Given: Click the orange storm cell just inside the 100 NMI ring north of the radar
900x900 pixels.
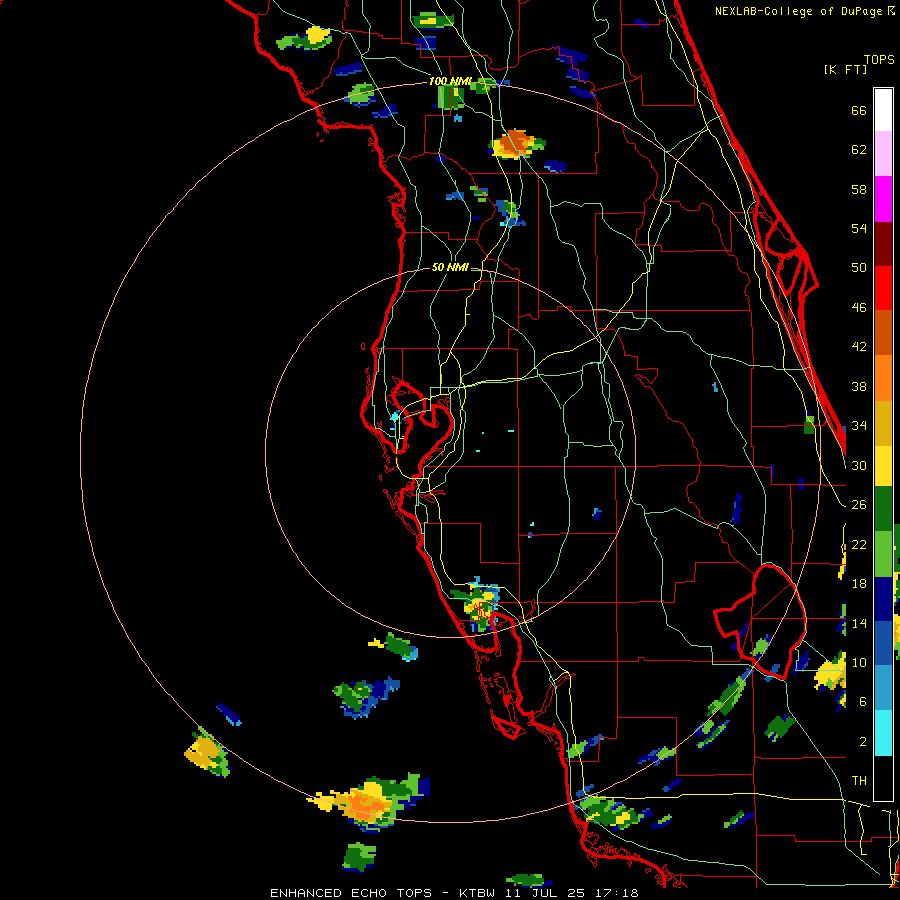Looking at the screenshot, I should [x=515, y=143].
